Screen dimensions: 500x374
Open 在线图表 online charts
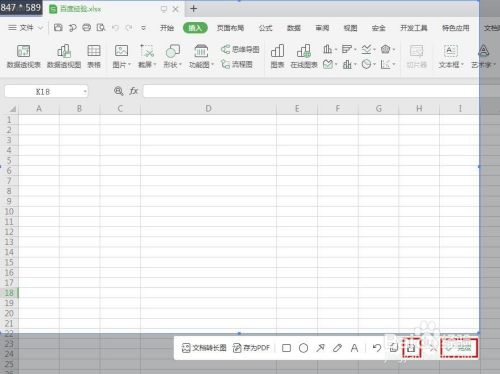(304, 56)
